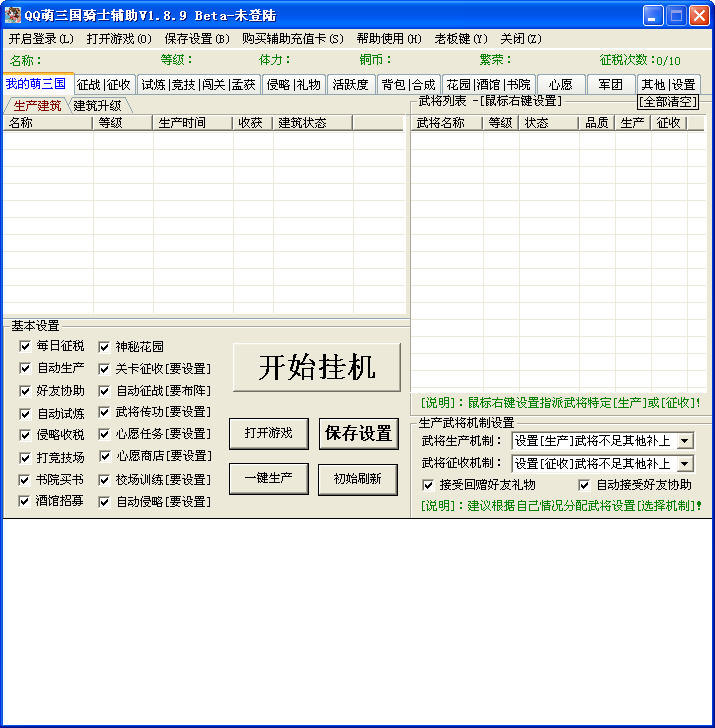Click the 老板键(Y) menu item
Screen dimensions: 715x728
461,39
